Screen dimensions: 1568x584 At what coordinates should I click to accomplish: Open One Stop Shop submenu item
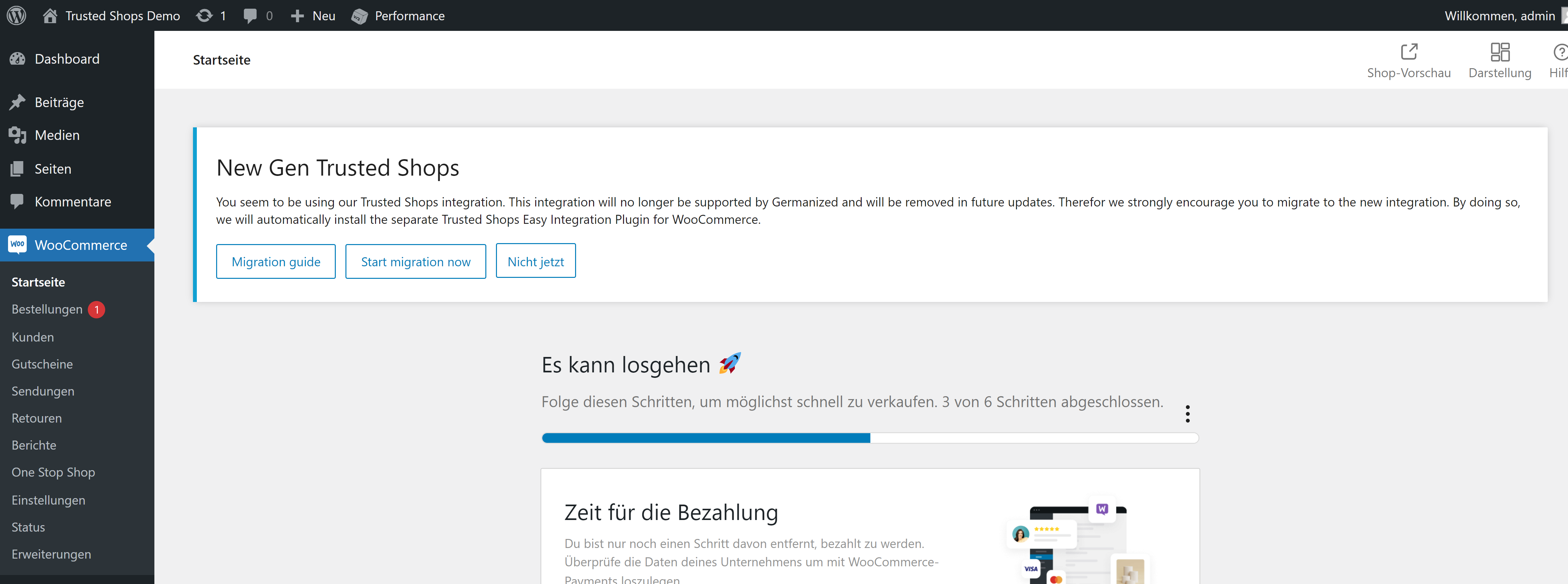pyautogui.click(x=53, y=472)
